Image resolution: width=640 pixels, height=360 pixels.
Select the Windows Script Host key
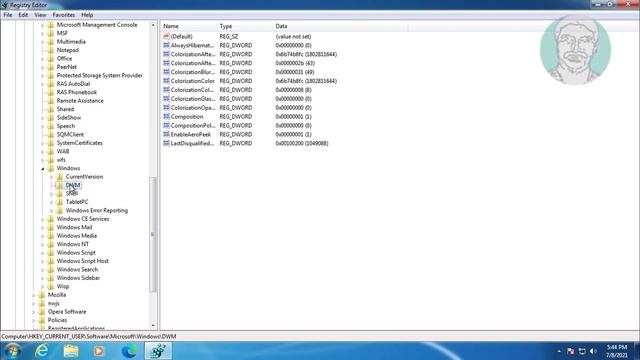[x=82, y=261]
